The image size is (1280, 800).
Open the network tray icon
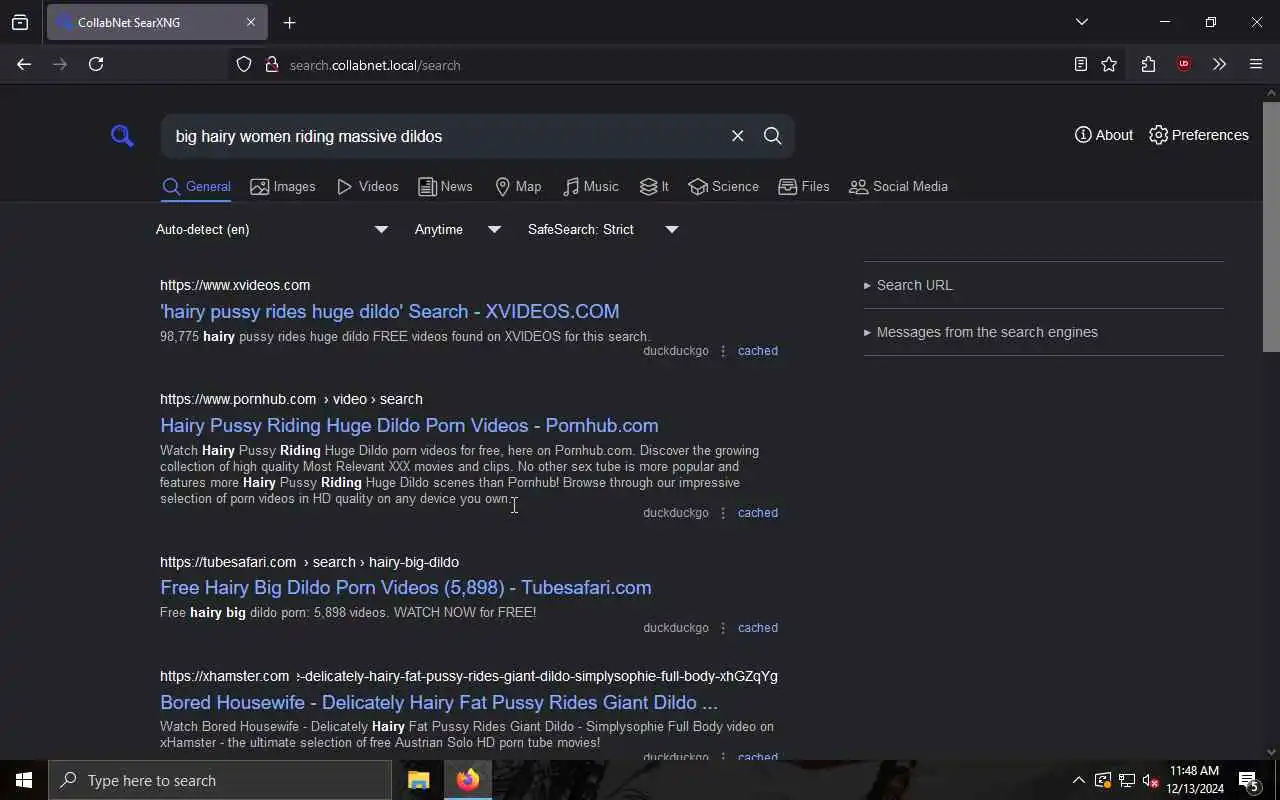coord(1127,781)
